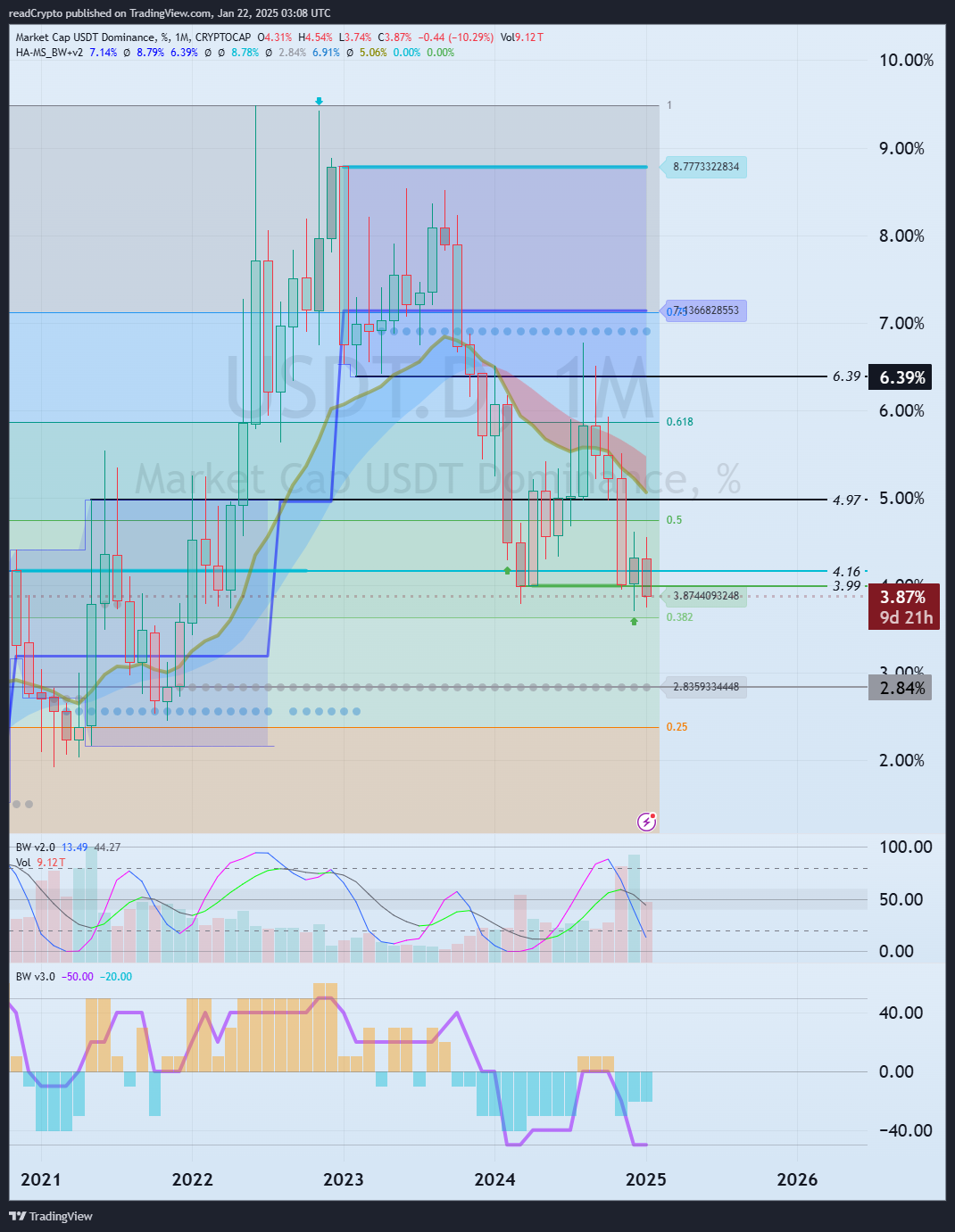Click the 9d 21h countdown label
The width and height of the screenshot is (955, 1232).
(x=905, y=617)
